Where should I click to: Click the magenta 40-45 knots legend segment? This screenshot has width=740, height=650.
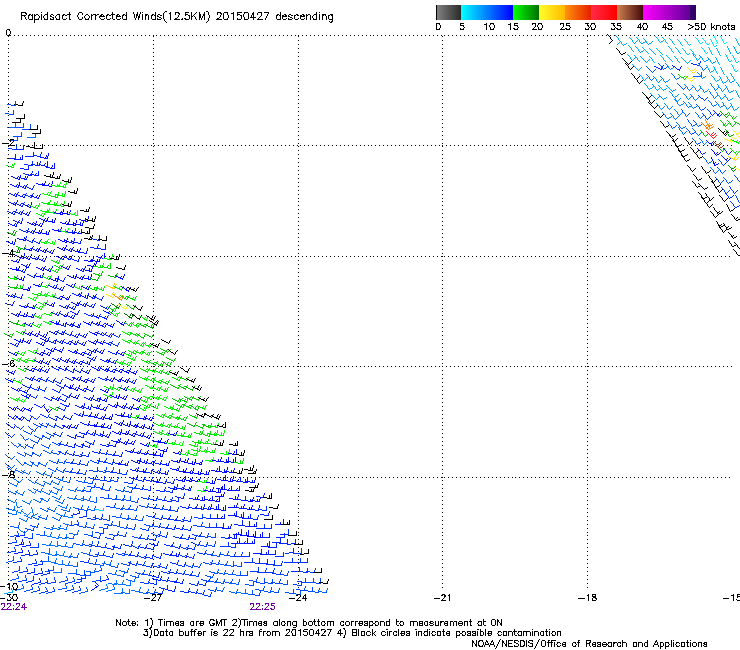656,12
